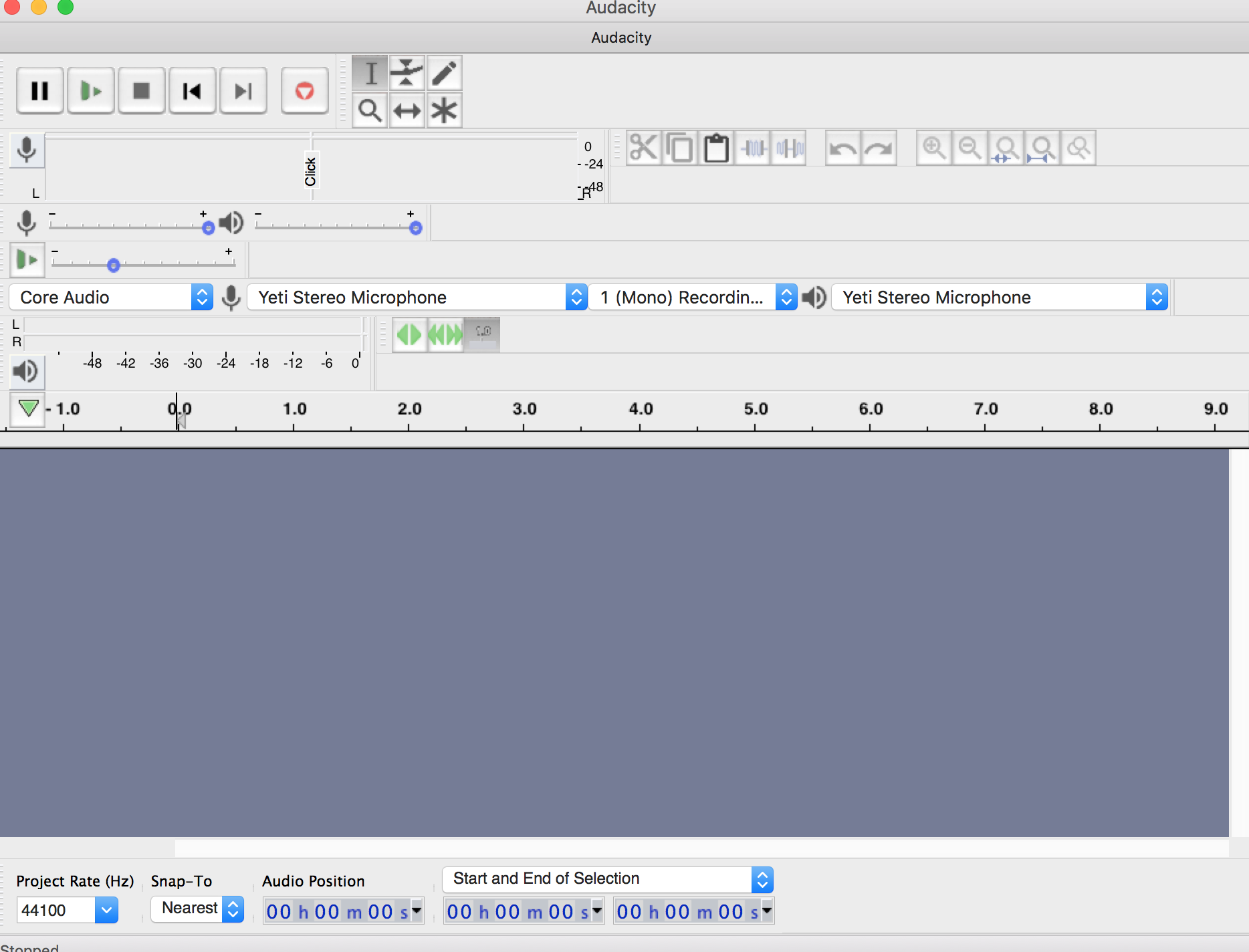Open selection start time format arrow
Screen dimensions: 1249x952
597,910
